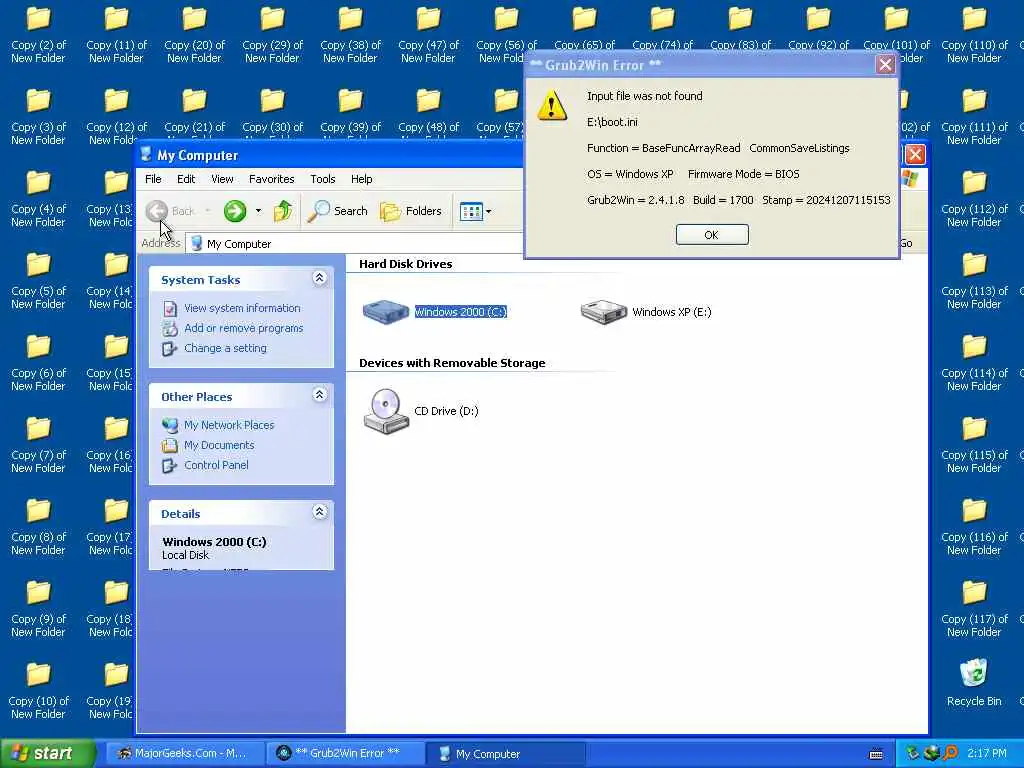Click View system information link

pos(242,308)
